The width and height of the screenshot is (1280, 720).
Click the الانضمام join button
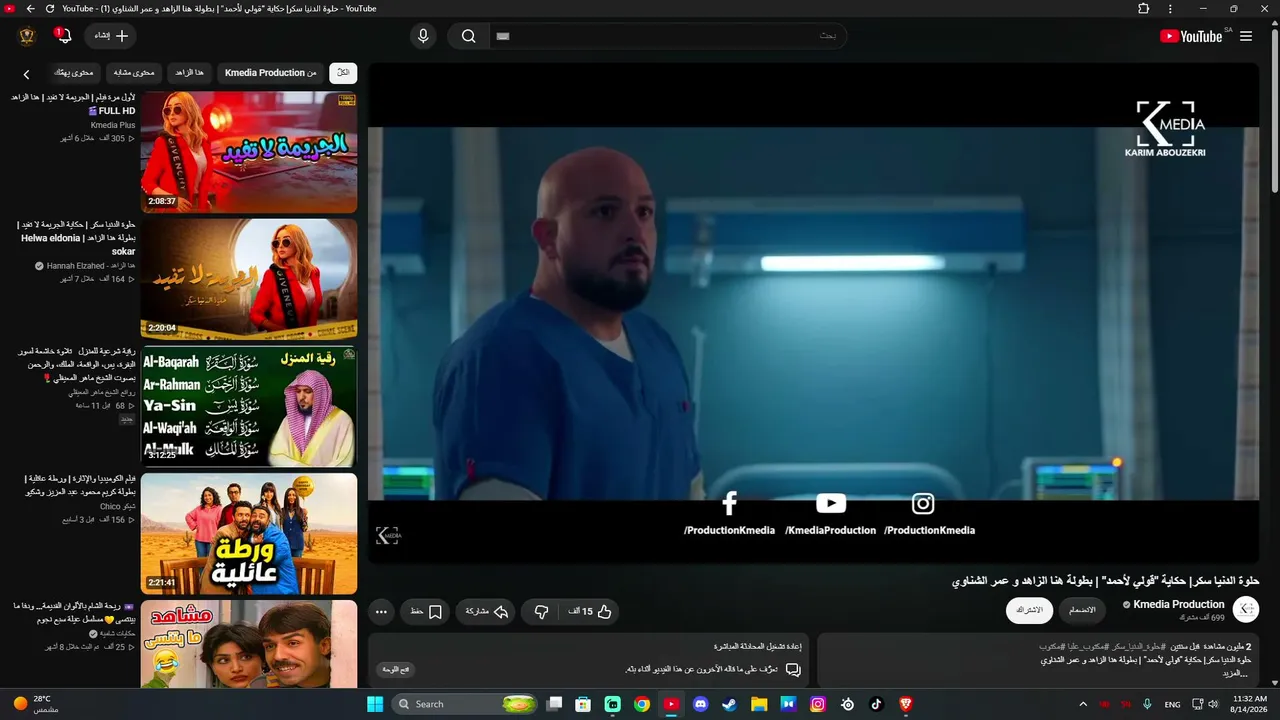point(1082,610)
